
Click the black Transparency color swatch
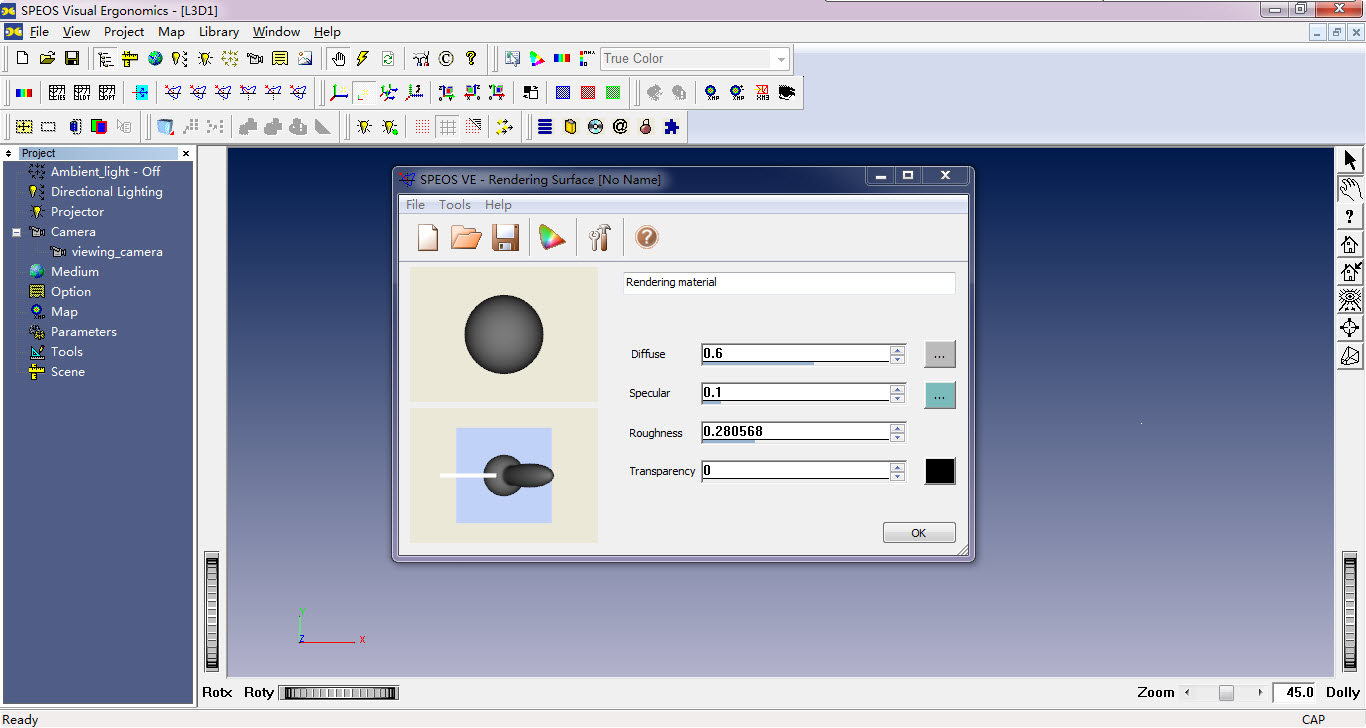coord(940,471)
